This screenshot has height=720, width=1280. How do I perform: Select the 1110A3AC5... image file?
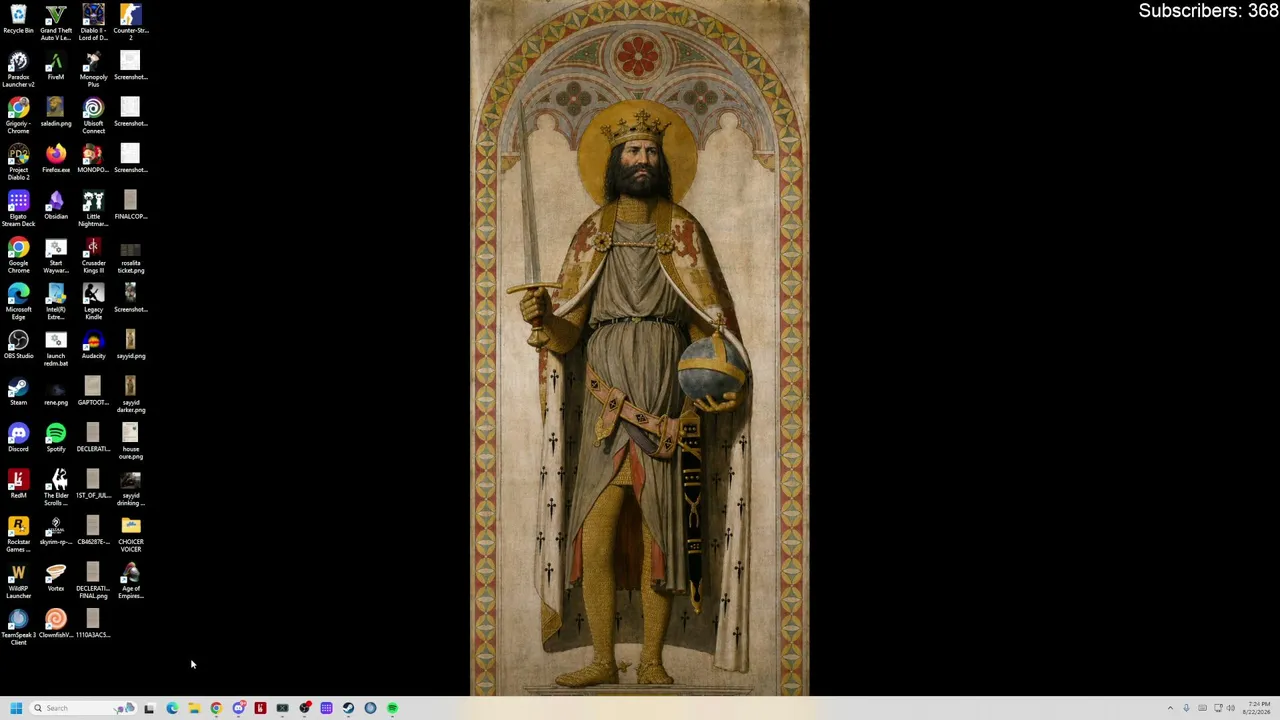click(x=93, y=624)
